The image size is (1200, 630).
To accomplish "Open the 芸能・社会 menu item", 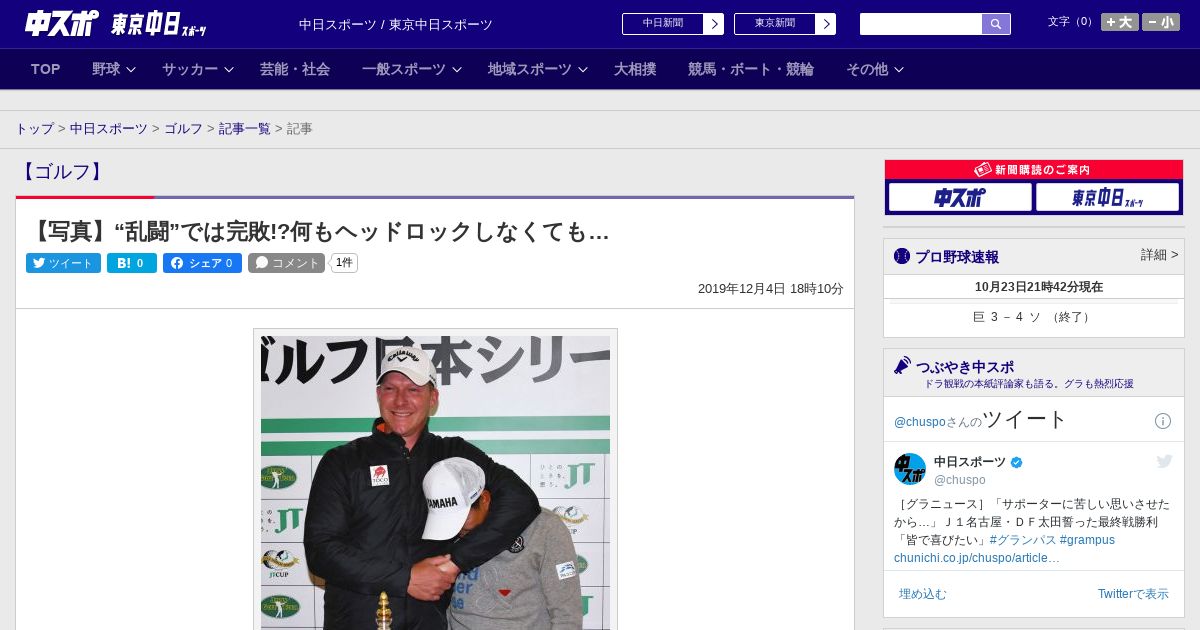I will click(295, 69).
